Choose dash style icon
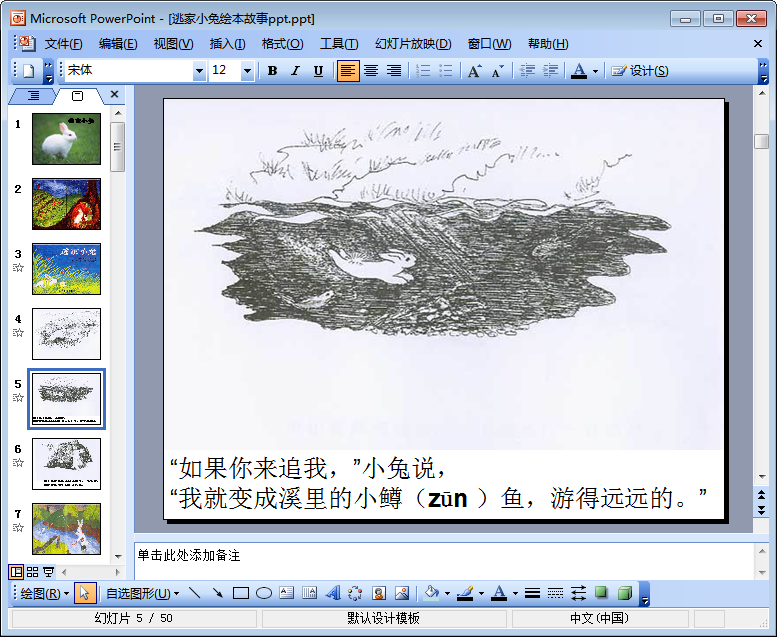 click(x=555, y=593)
